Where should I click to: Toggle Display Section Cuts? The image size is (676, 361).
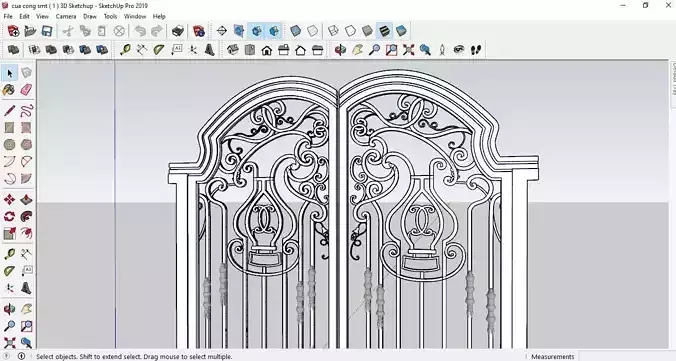coord(257,31)
